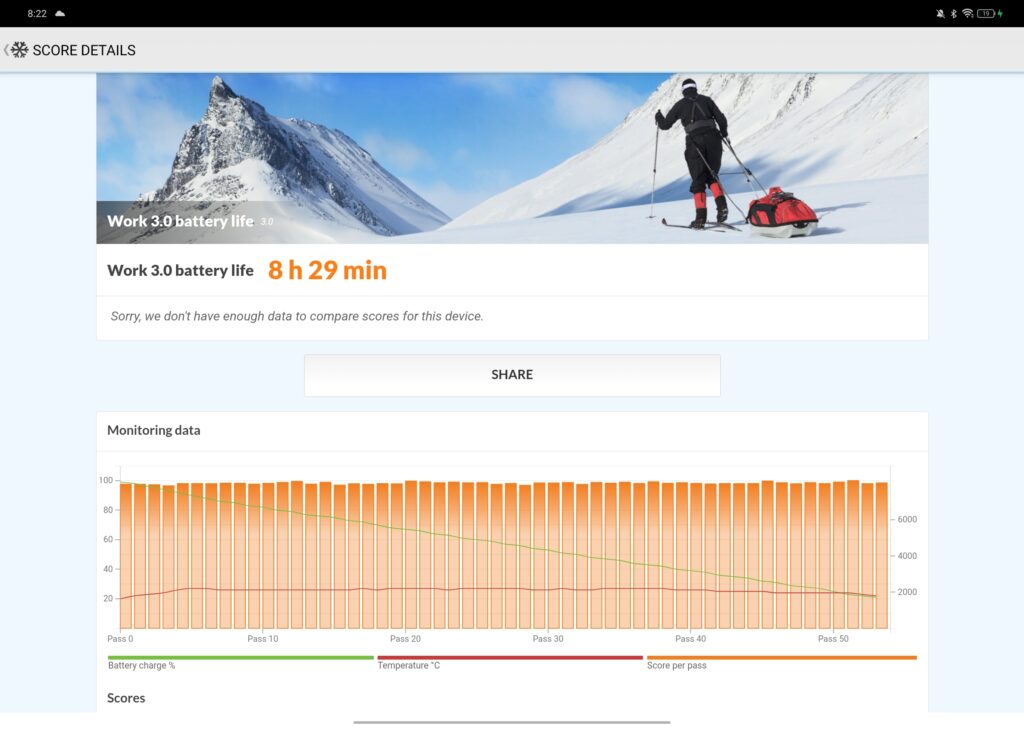Click the Work 3.0 battery life banner image

pos(512,158)
